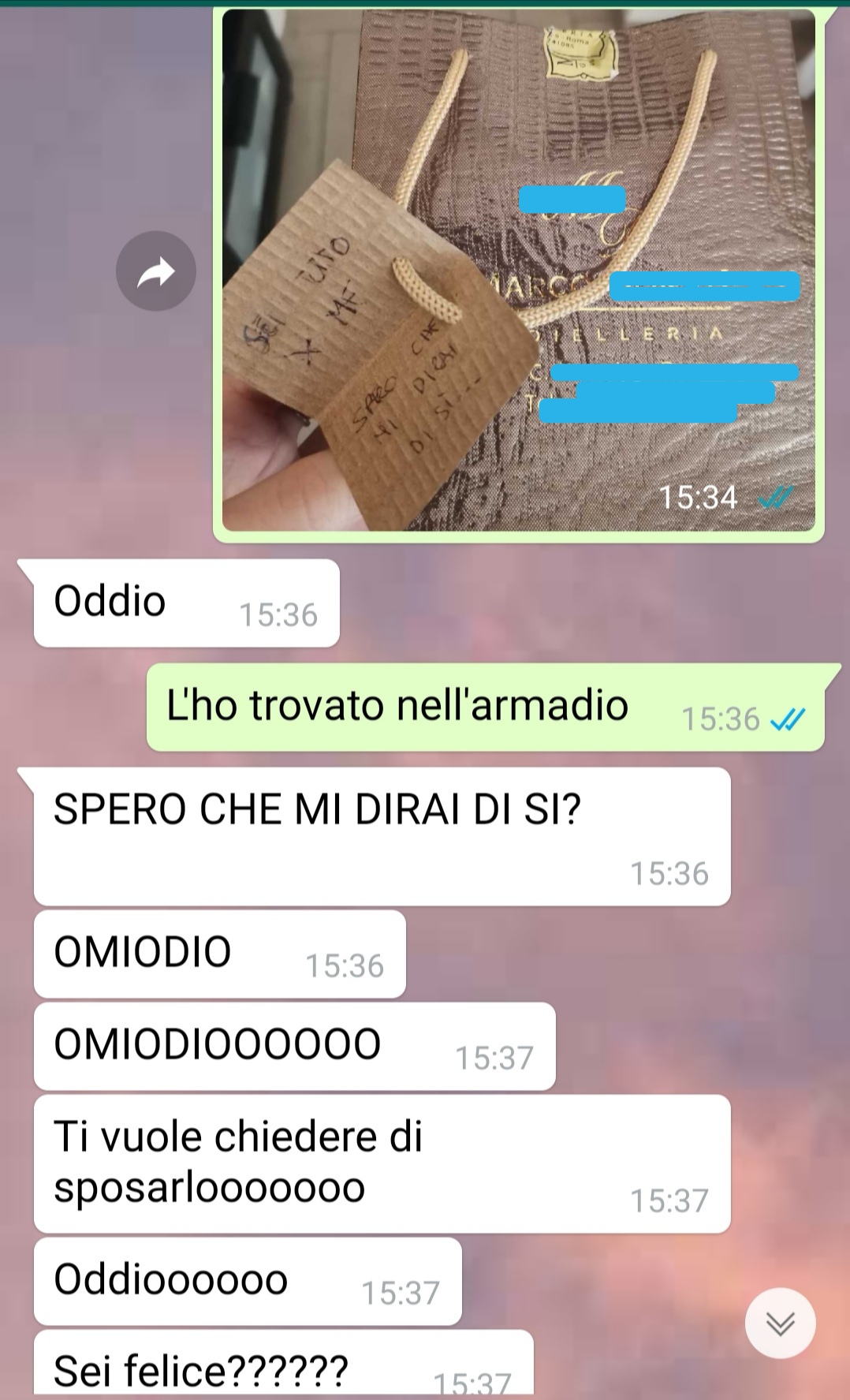Select the 'L'ho trovato nell'armadio' message
This screenshot has width=850, height=1400.
point(486,707)
